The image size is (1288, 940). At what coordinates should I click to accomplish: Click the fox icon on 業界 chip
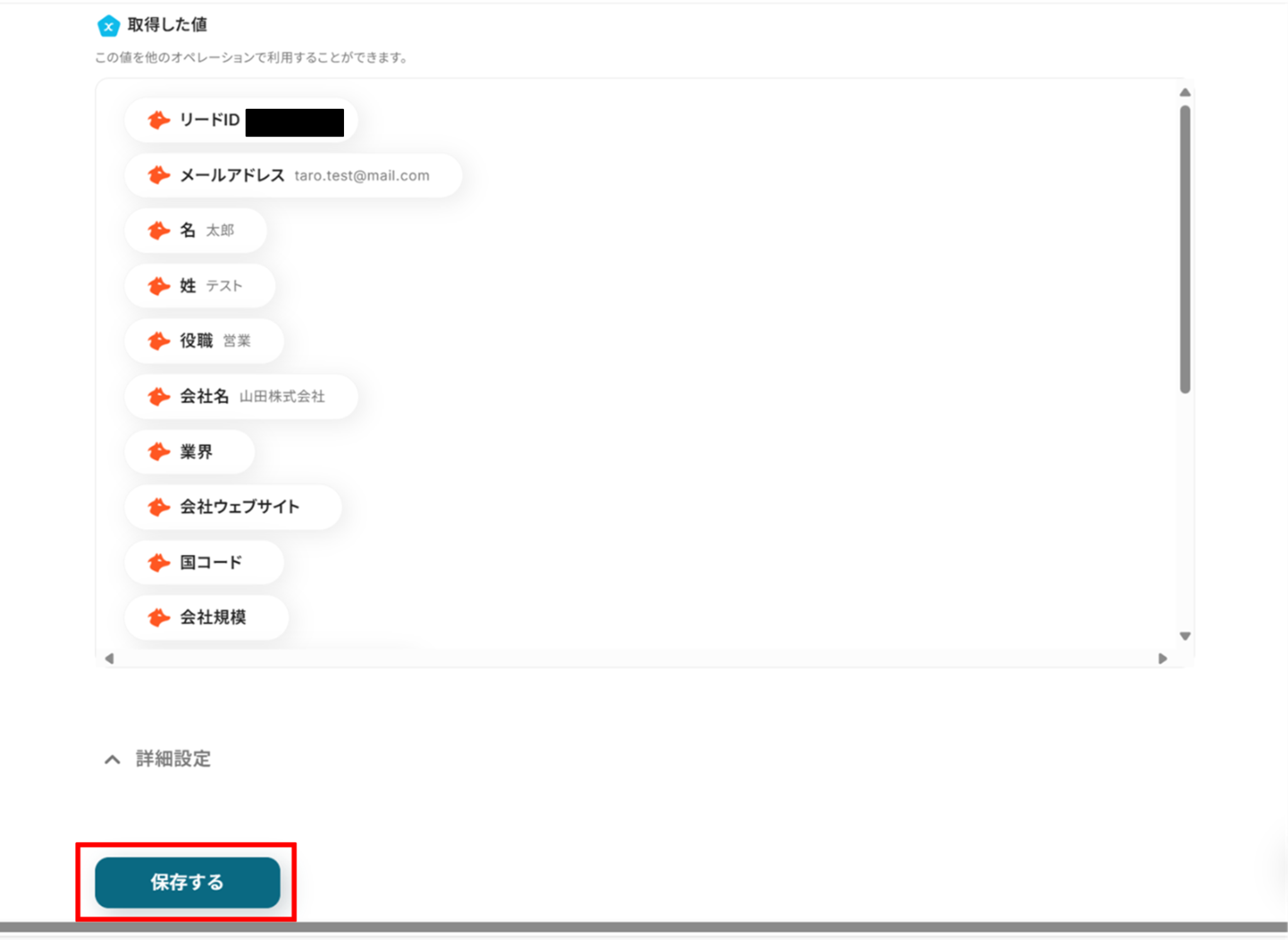click(158, 451)
